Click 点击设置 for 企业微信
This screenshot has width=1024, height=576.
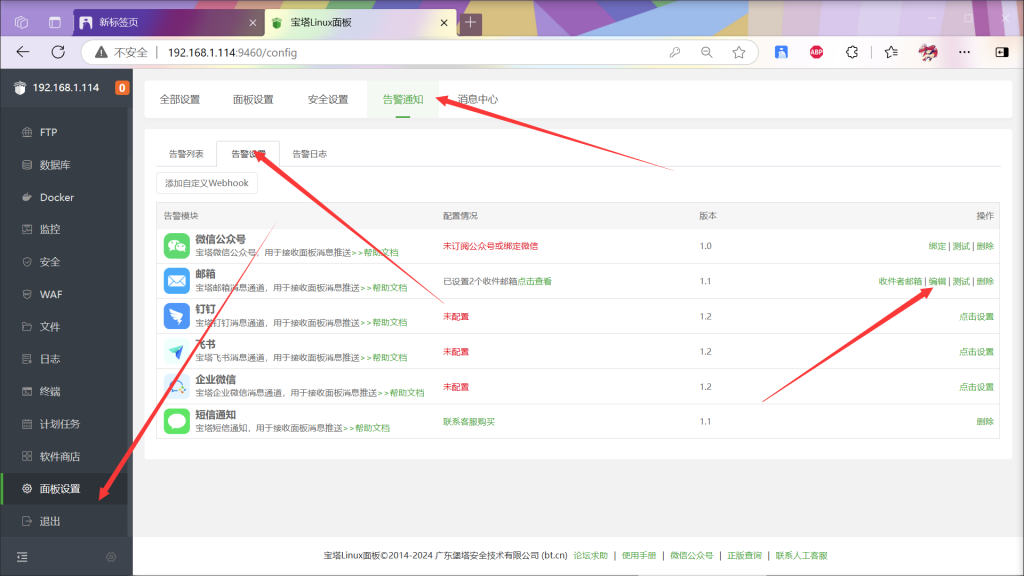pyautogui.click(x=976, y=387)
